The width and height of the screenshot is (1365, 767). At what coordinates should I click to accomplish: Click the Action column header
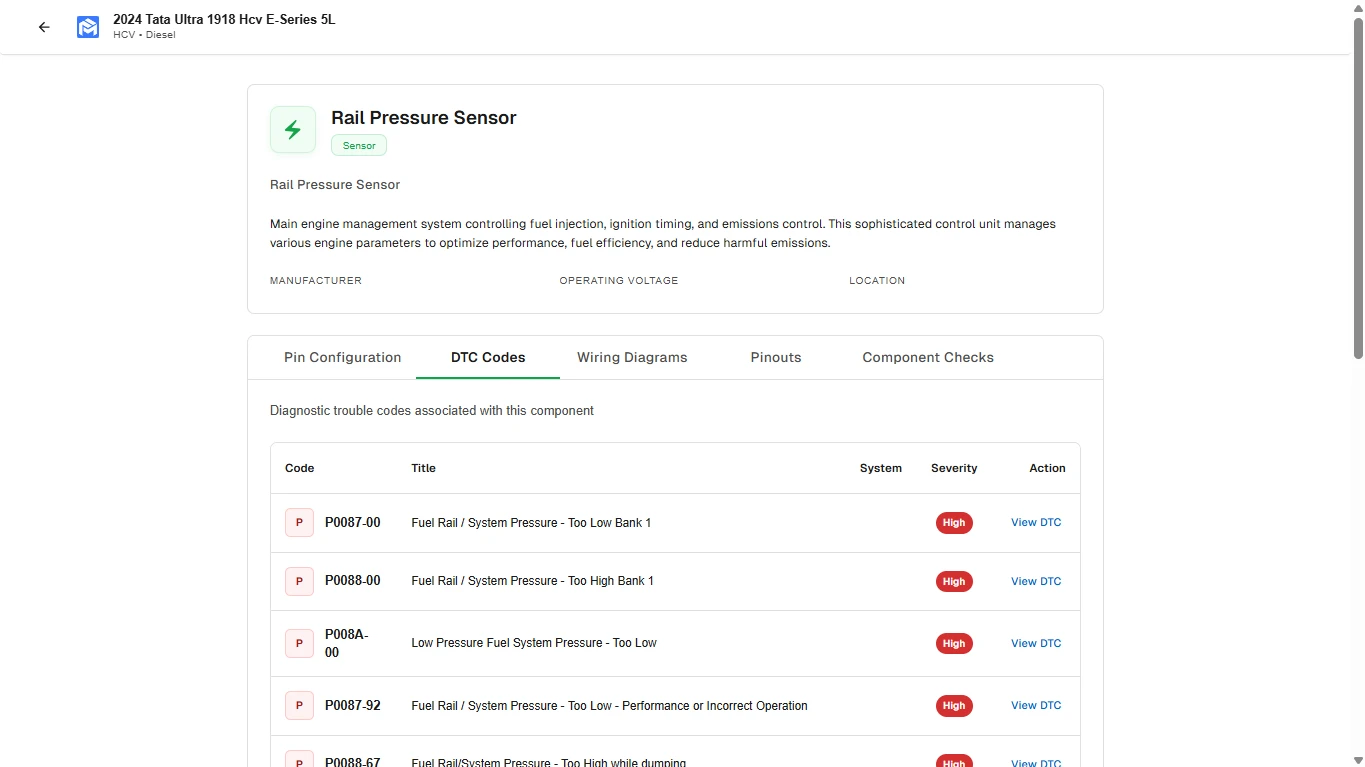click(1047, 468)
